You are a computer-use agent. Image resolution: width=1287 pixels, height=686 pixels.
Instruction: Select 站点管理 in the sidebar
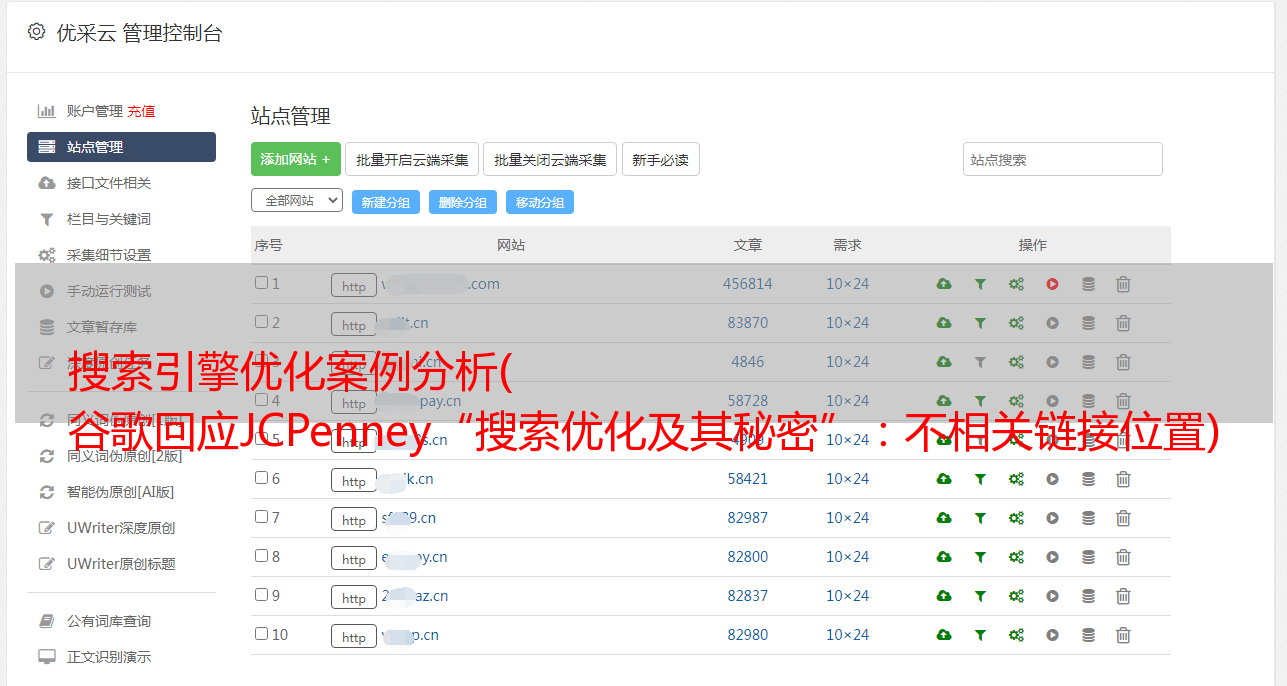click(121, 147)
